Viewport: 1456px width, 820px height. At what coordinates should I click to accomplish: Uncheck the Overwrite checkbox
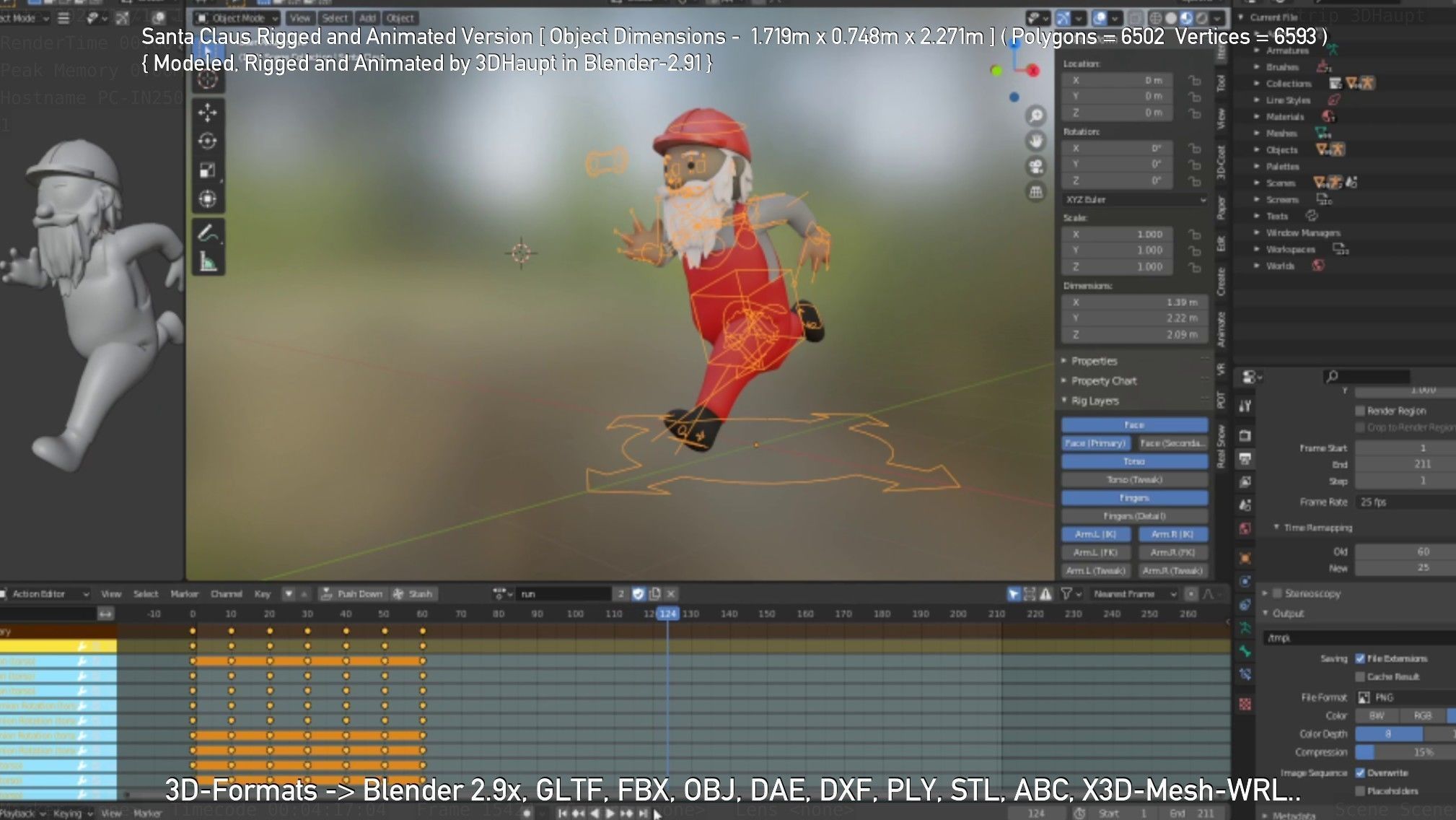[x=1360, y=772]
